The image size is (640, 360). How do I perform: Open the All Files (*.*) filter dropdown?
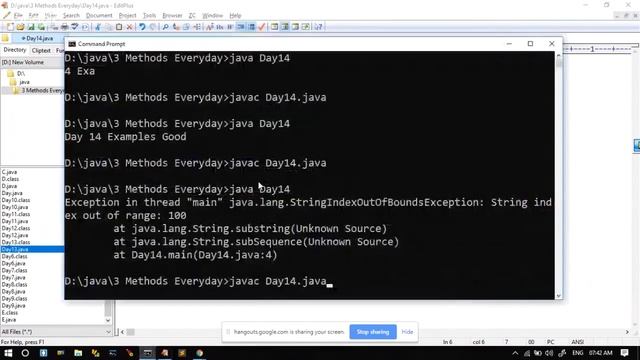click(56, 332)
